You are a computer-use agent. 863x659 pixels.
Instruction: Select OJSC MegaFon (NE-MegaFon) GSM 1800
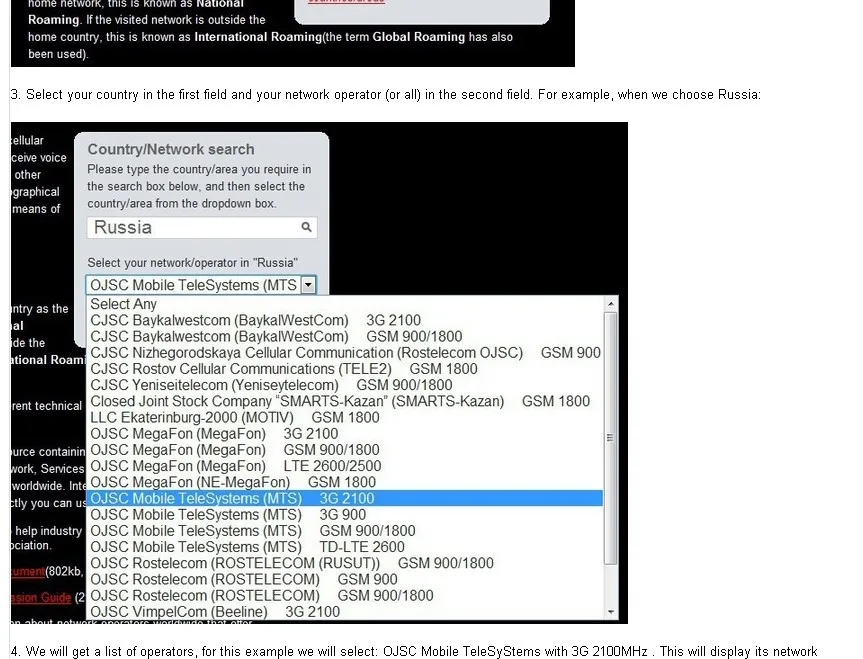tap(345, 482)
